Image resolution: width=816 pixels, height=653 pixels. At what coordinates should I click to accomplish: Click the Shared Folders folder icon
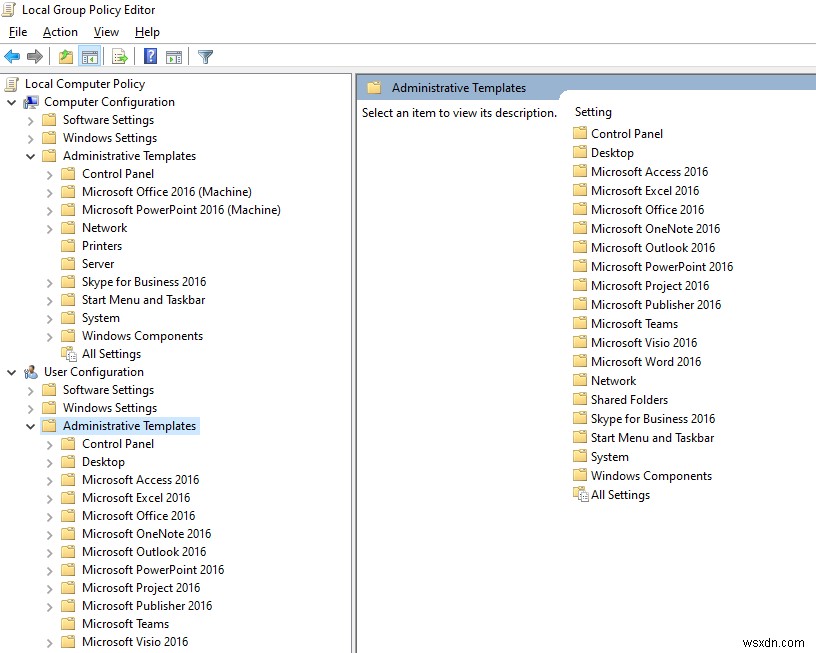[580, 399]
